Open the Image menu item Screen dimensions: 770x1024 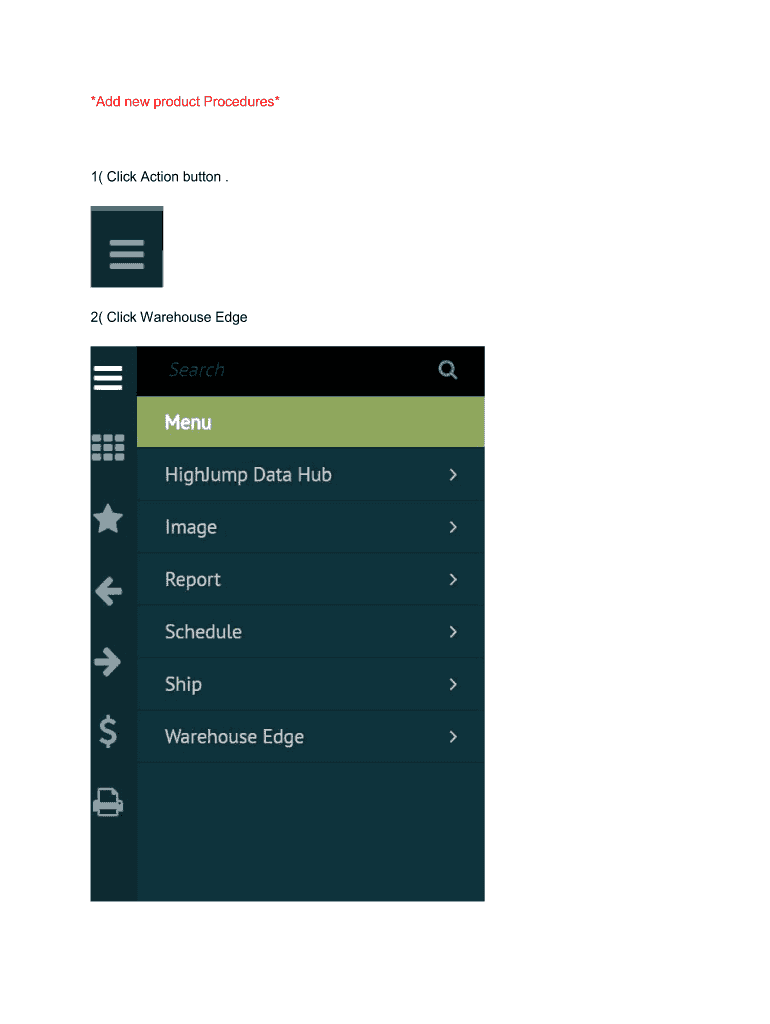311,526
